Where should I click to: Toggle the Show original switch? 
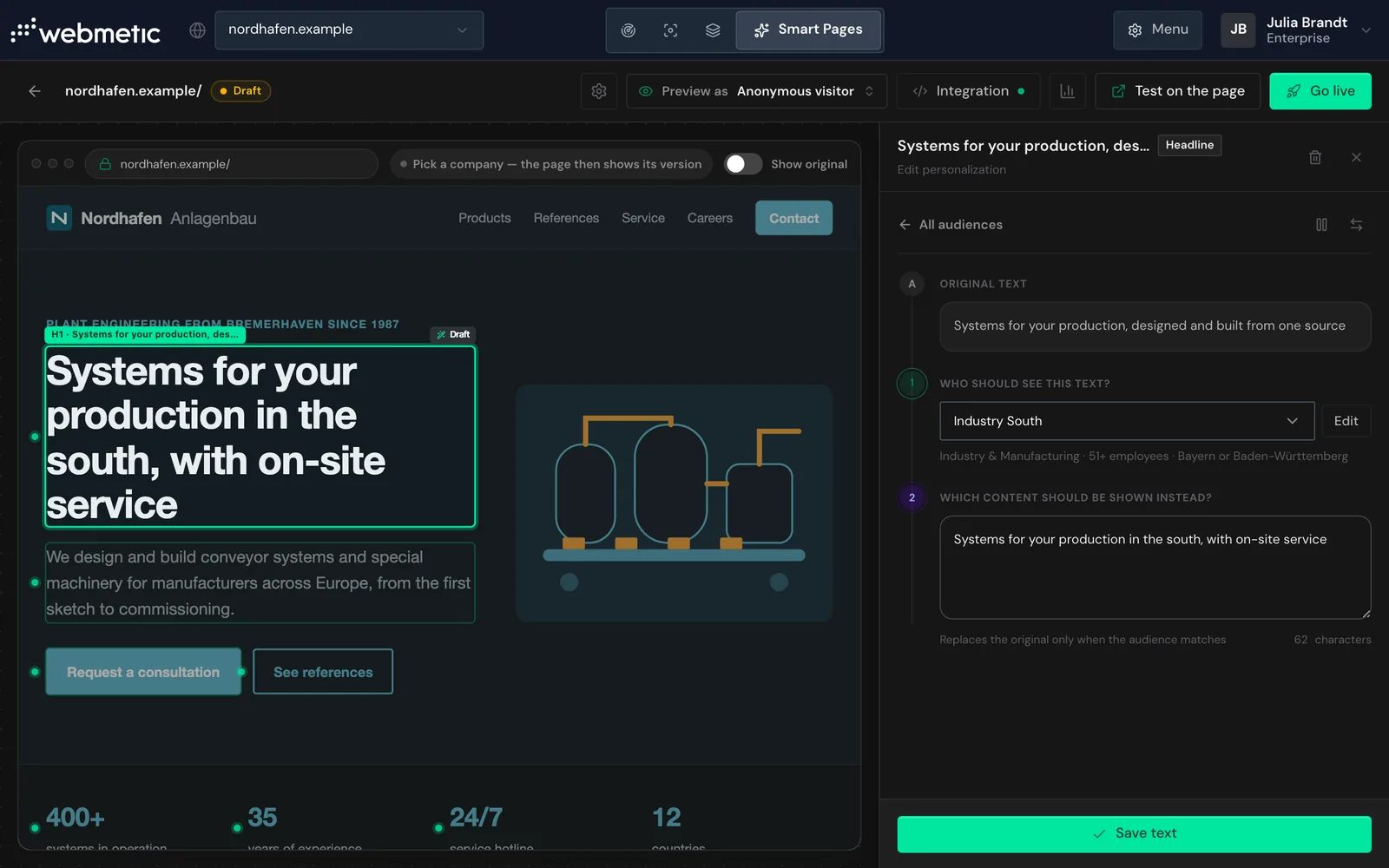tap(743, 164)
